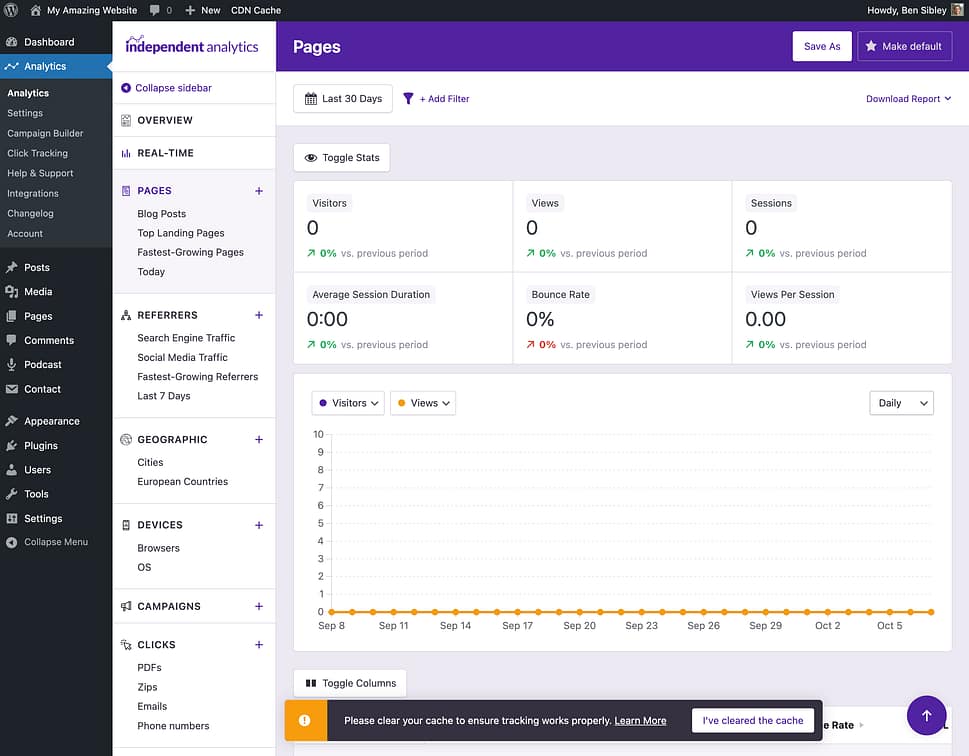
Task: Open the Daily interval dropdown
Action: (900, 403)
